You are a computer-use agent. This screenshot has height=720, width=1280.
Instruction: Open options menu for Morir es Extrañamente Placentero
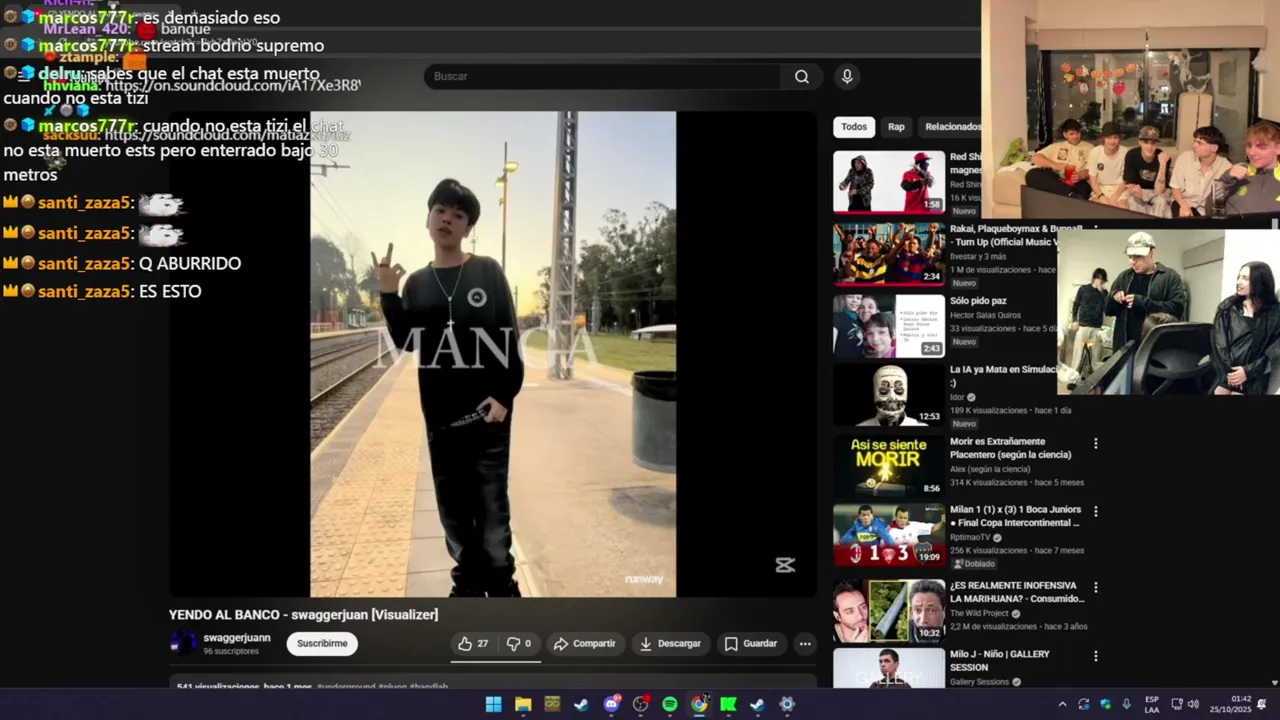coord(1096,443)
